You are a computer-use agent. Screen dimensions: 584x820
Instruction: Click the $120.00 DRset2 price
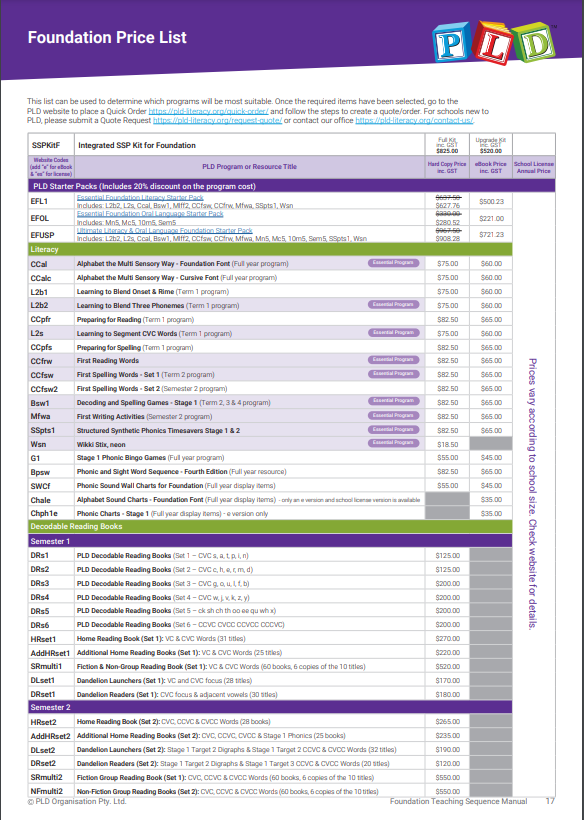point(447,764)
